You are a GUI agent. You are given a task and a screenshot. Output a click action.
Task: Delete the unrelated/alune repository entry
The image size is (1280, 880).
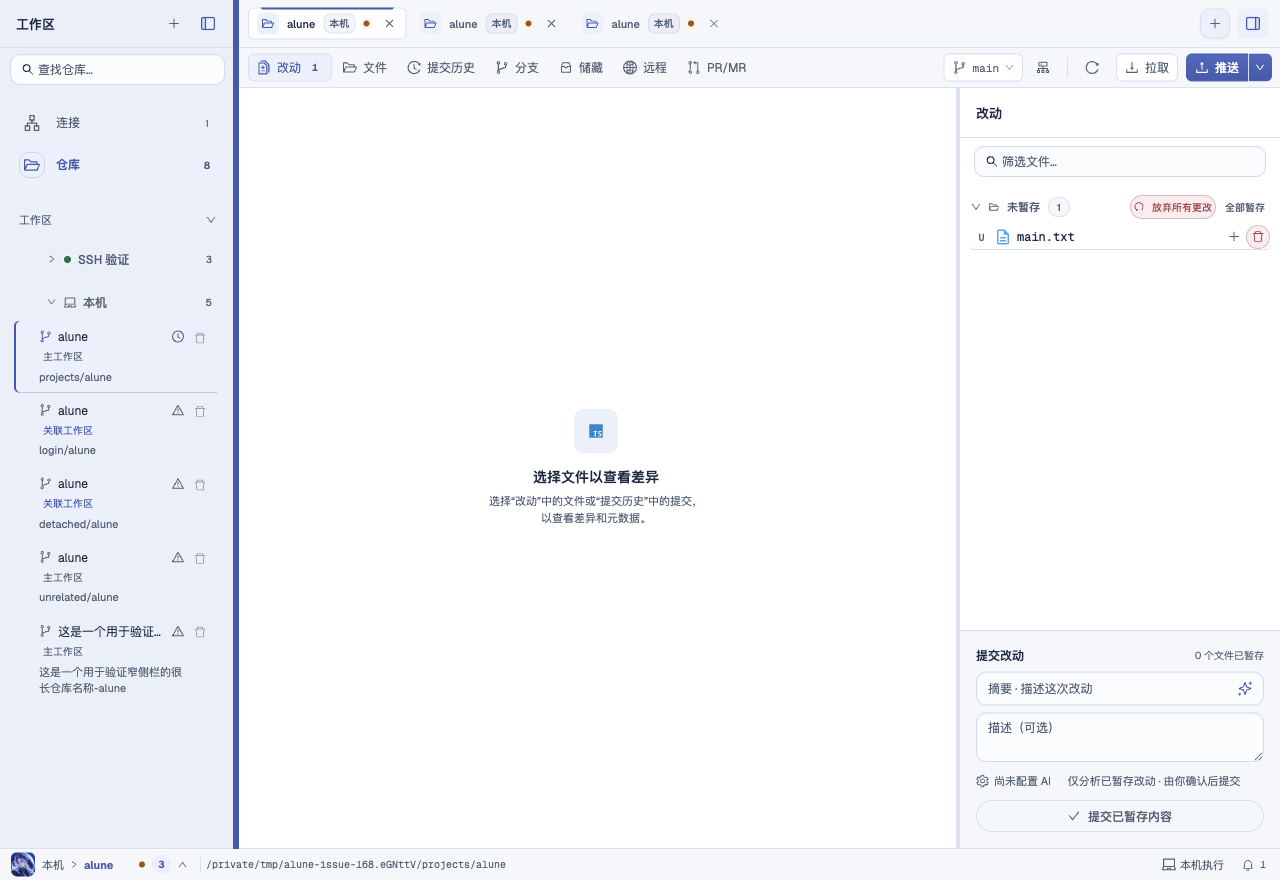pyautogui.click(x=200, y=558)
